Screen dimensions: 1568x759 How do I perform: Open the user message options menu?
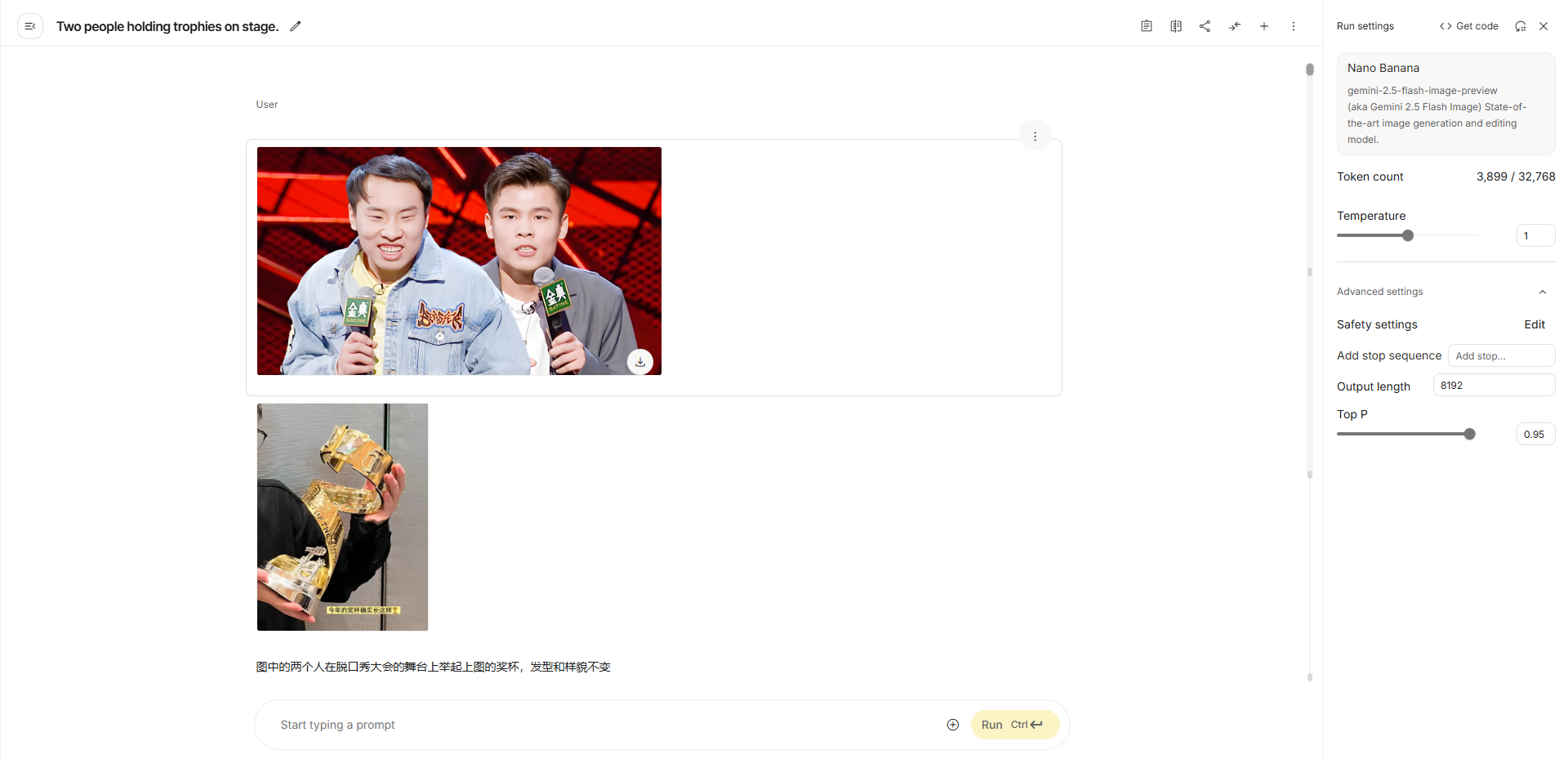pyautogui.click(x=1036, y=136)
